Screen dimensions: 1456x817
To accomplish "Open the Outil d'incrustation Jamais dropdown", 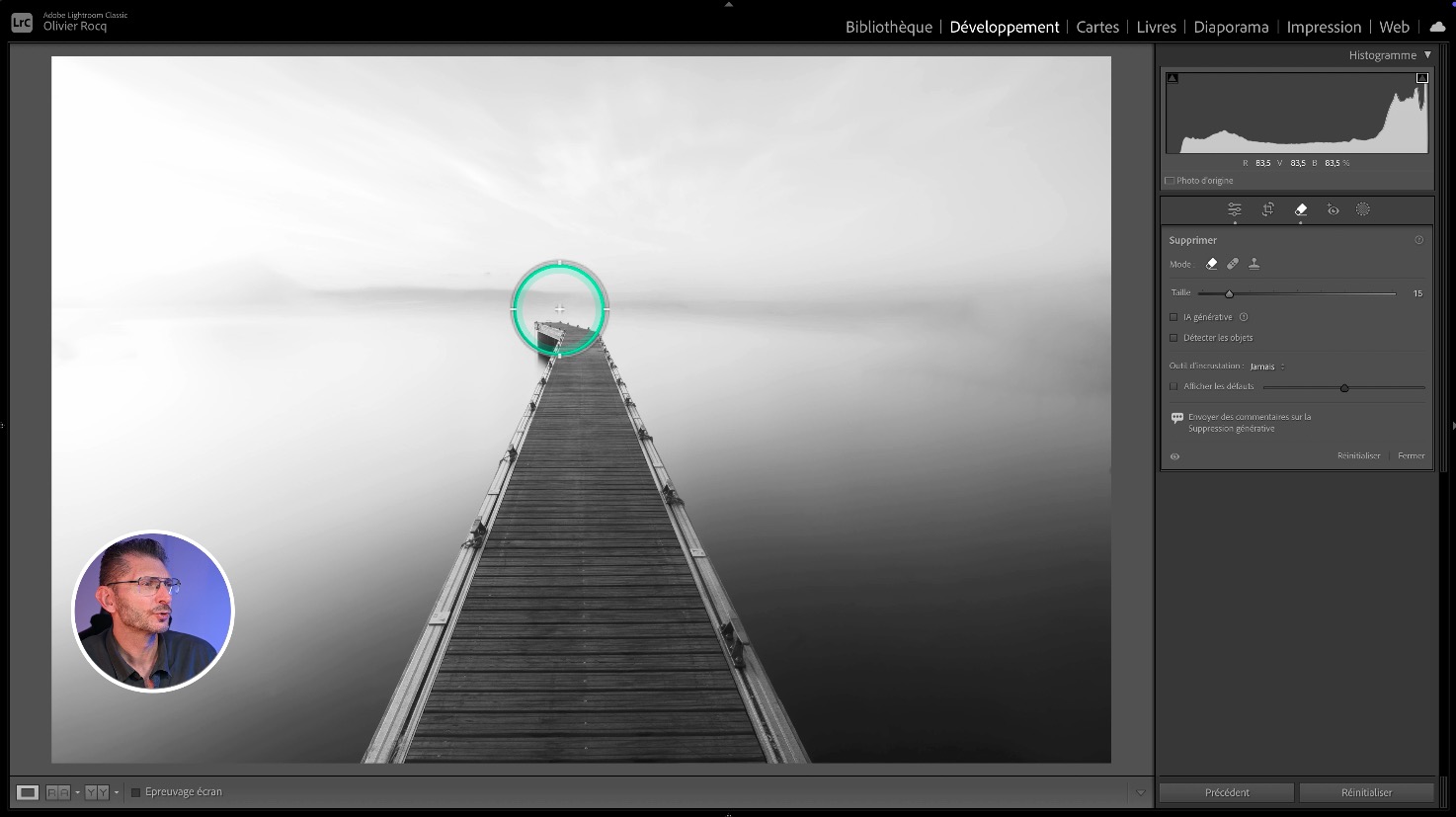I will 1265,367.
